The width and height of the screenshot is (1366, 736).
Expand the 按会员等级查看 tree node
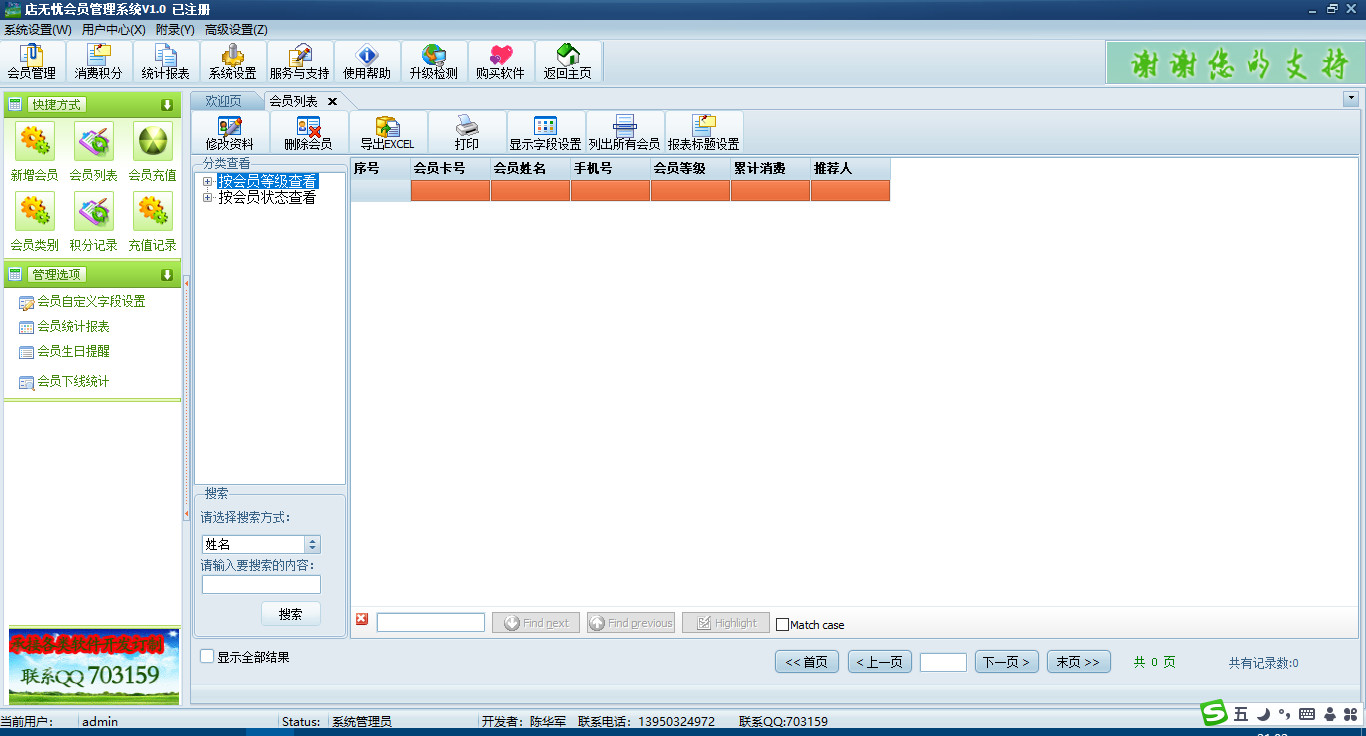(x=208, y=182)
